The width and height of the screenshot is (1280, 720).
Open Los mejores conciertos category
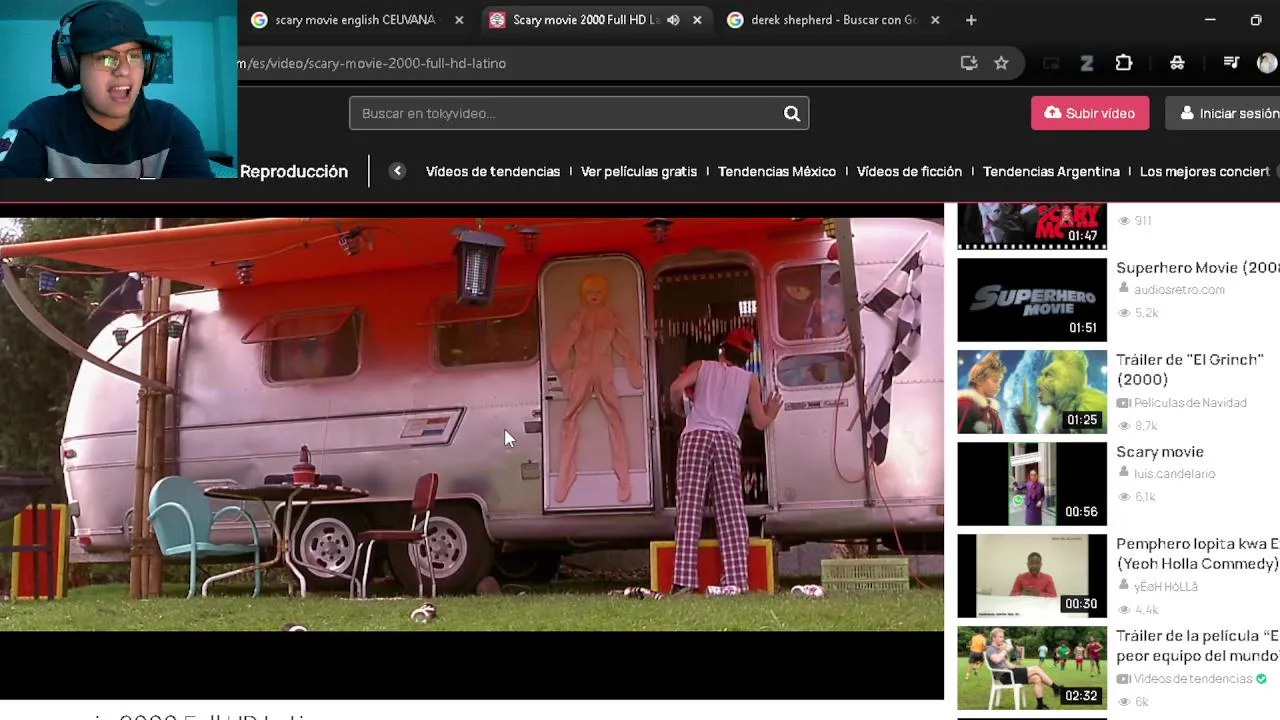pyautogui.click(x=1205, y=171)
